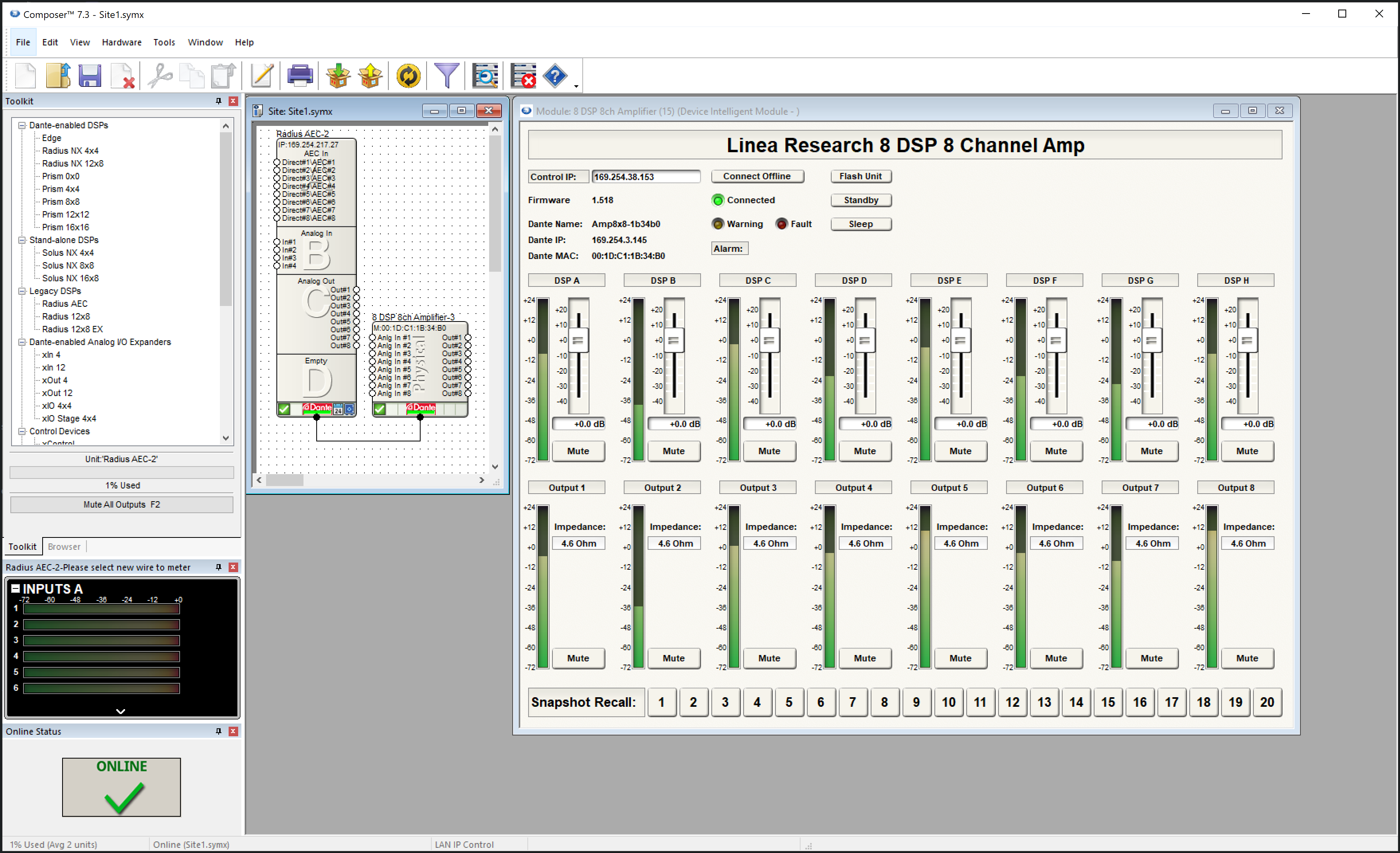Select Prism 8x8 in the Toolkit tree
This screenshot has height=853, width=1400.
coord(61,202)
